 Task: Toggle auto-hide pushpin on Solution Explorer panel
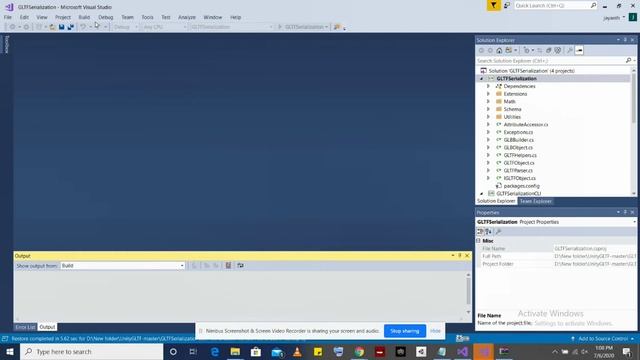[x=625, y=40]
